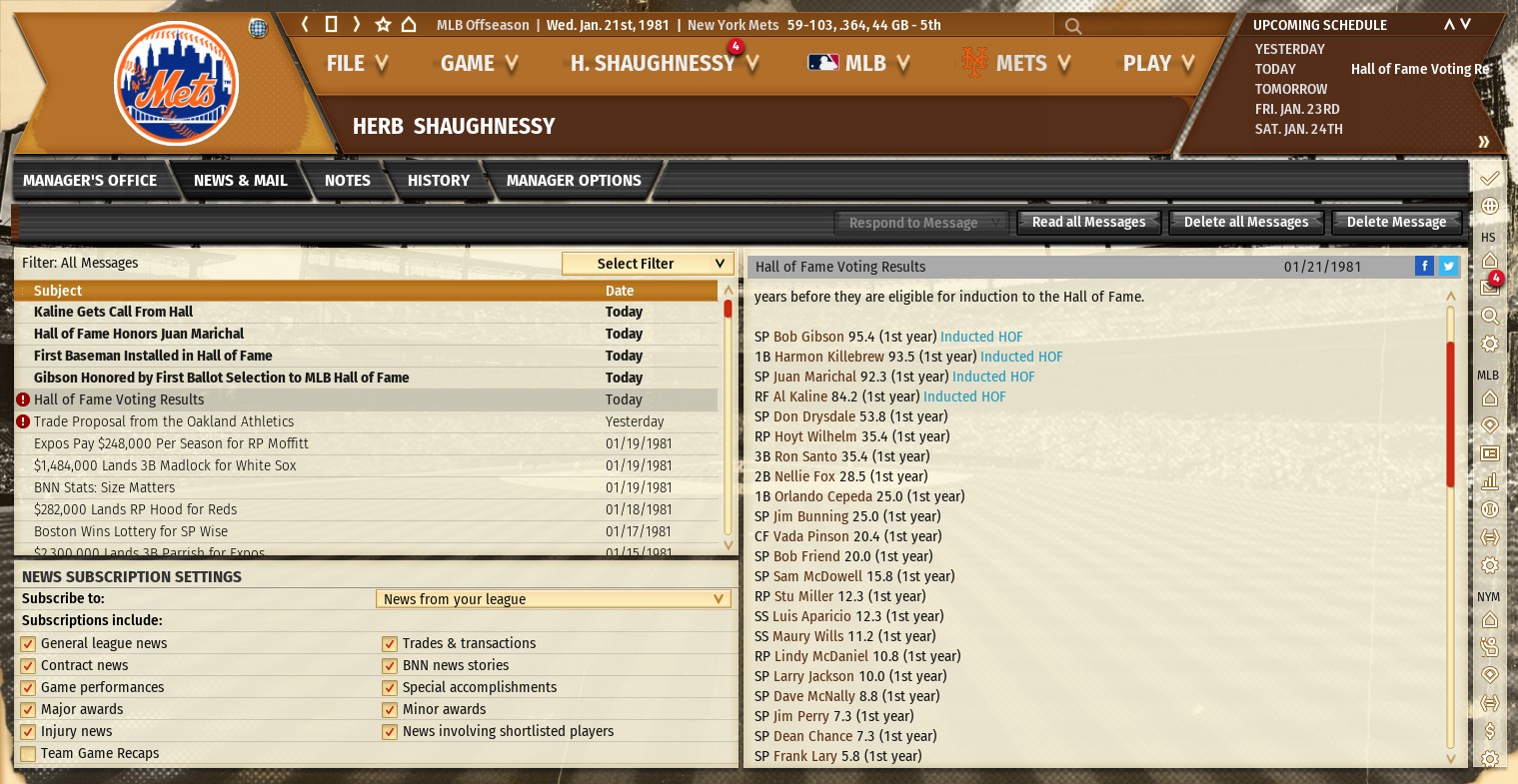Screen dimensions: 1518x784
Task: Click the bookmark star icon
Action: click(383, 25)
